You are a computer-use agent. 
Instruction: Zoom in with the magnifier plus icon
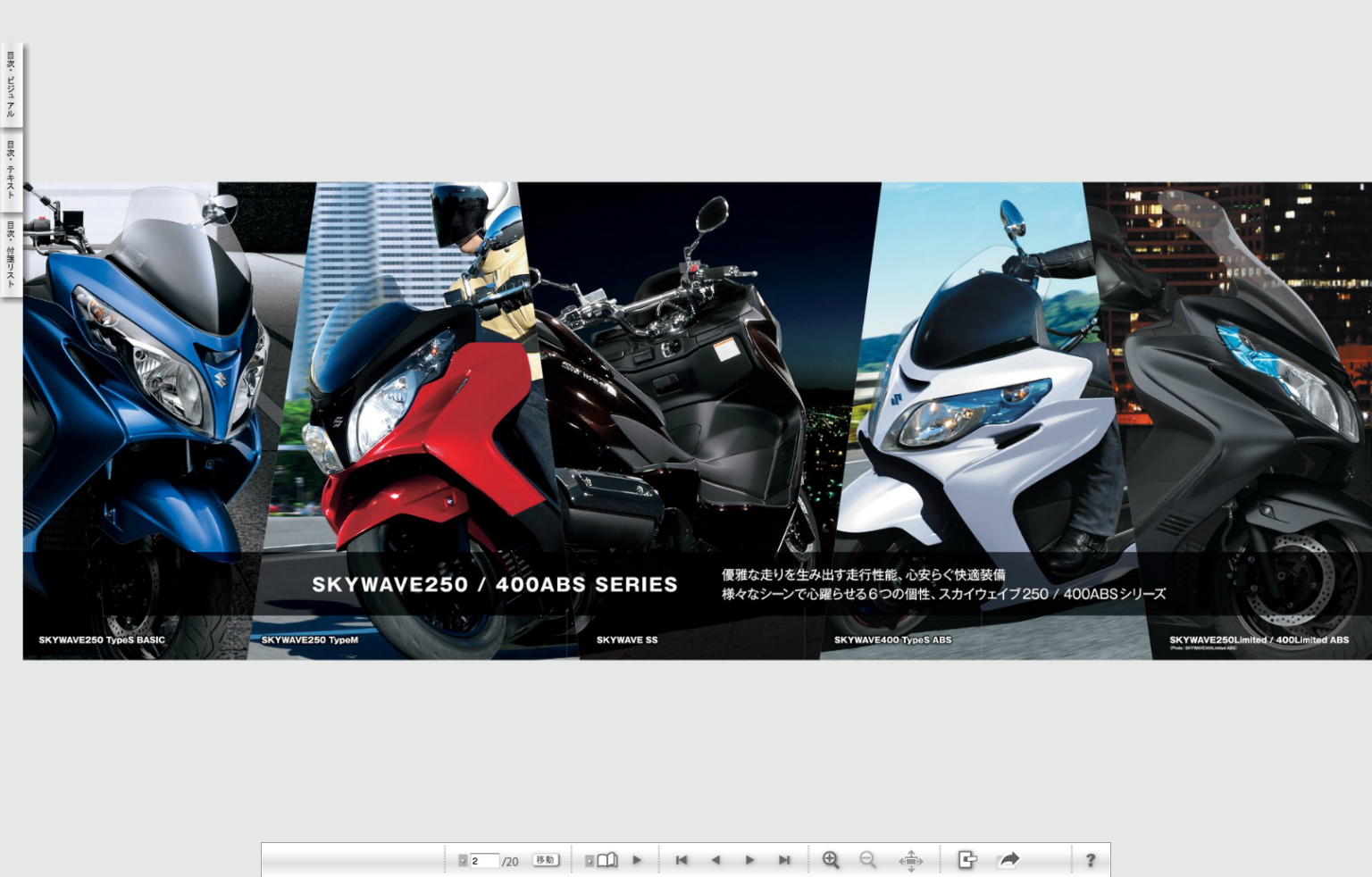pos(831,859)
